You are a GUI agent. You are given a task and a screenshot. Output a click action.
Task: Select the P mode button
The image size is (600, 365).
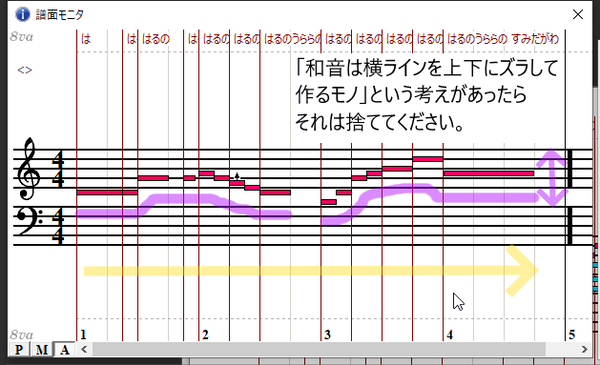(x=19, y=350)
